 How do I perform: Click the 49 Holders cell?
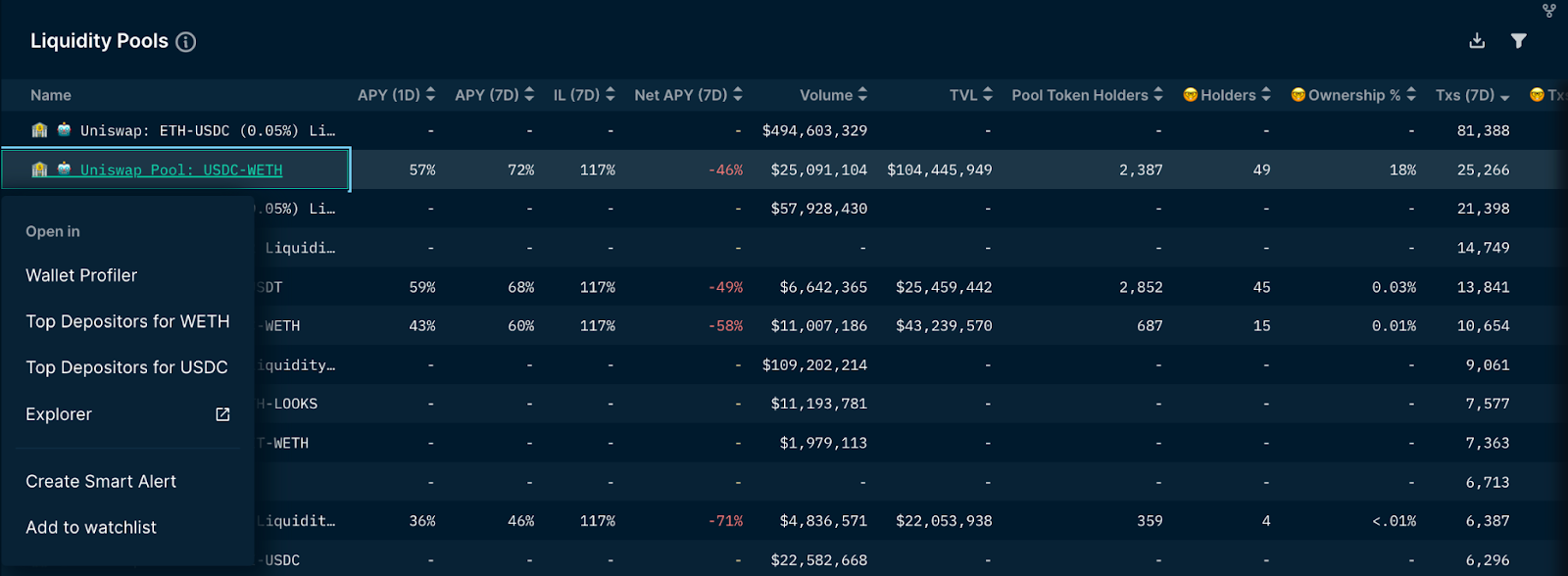point(1261,169)
